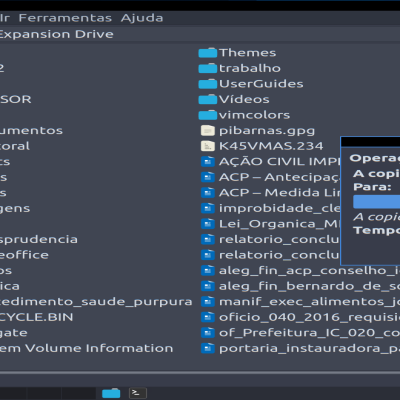Open the Themes folder icon
This screenshot has height=400, width=400.
tap(208, 53)
